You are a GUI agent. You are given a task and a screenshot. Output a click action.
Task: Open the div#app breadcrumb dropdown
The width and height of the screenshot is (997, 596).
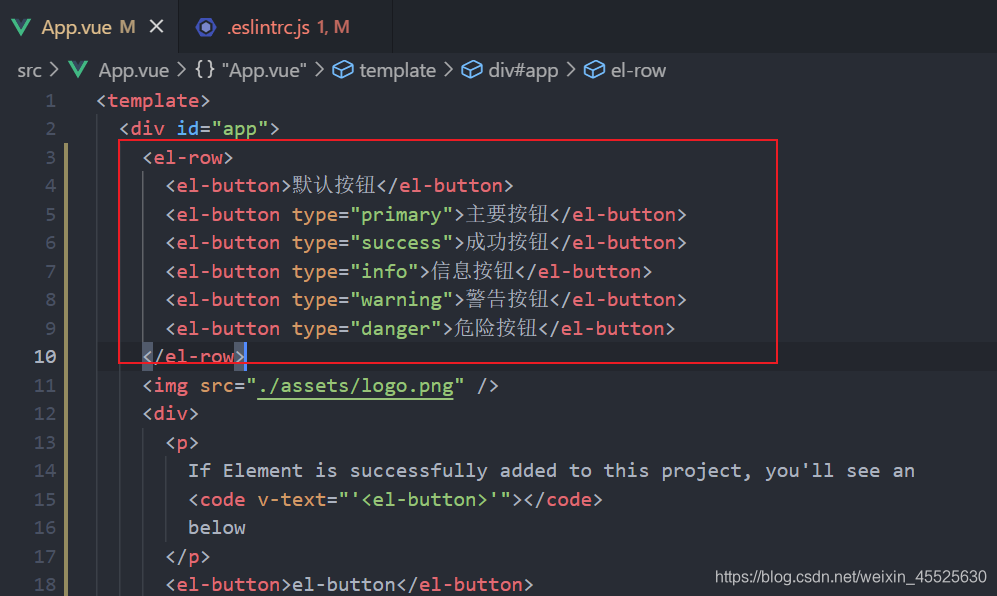point(523,70)
